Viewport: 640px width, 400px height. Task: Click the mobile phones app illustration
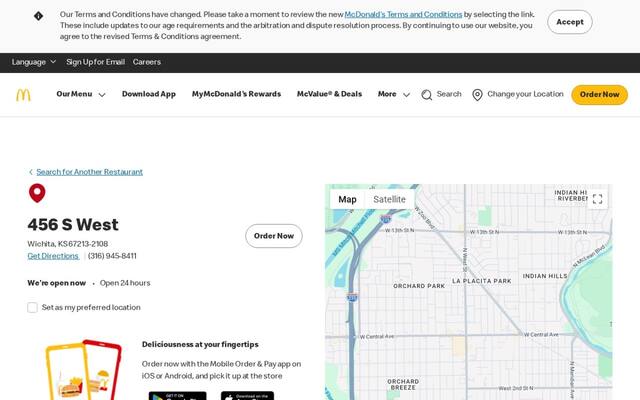point(84,369)
